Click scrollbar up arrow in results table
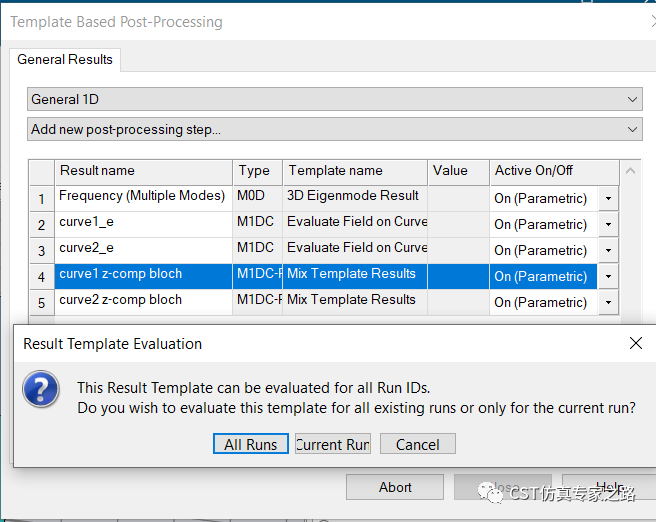The width and height of the screenshot is (656, 522). (x=630, y=171)
